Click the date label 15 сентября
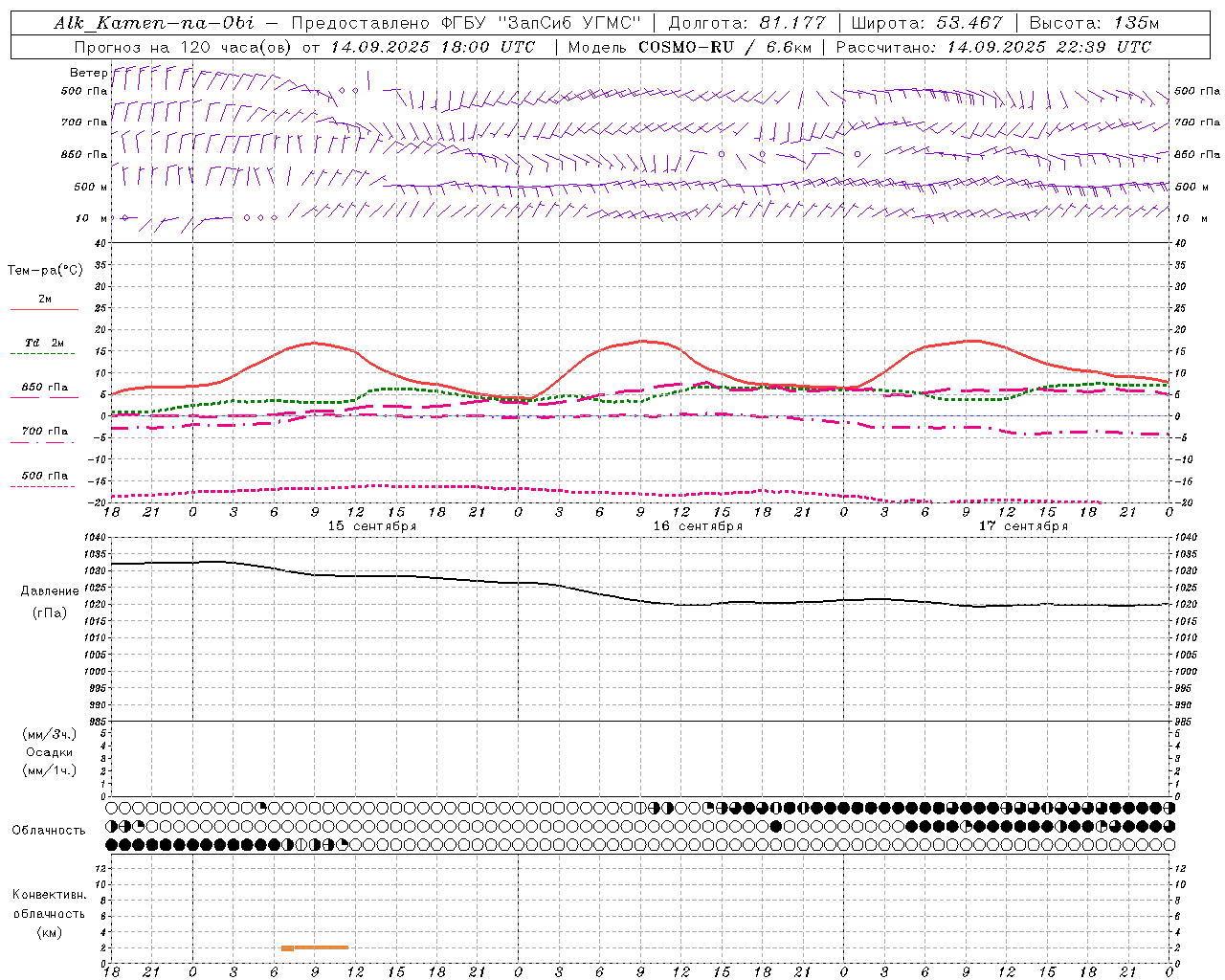Image resolution: width=1225 pixels, height=980 pixels. (371, 526)
